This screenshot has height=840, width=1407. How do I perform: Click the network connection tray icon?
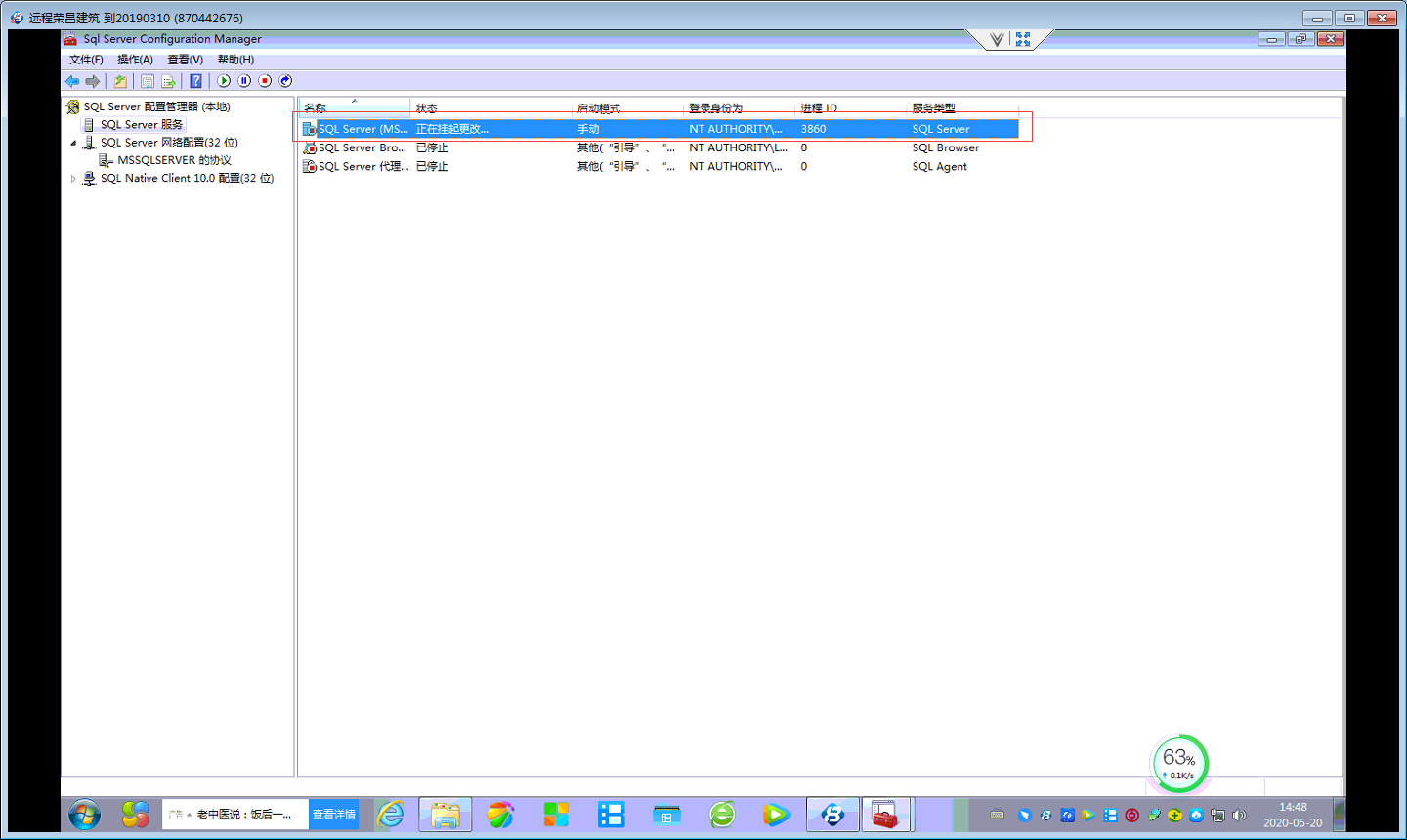[1217, 815]
